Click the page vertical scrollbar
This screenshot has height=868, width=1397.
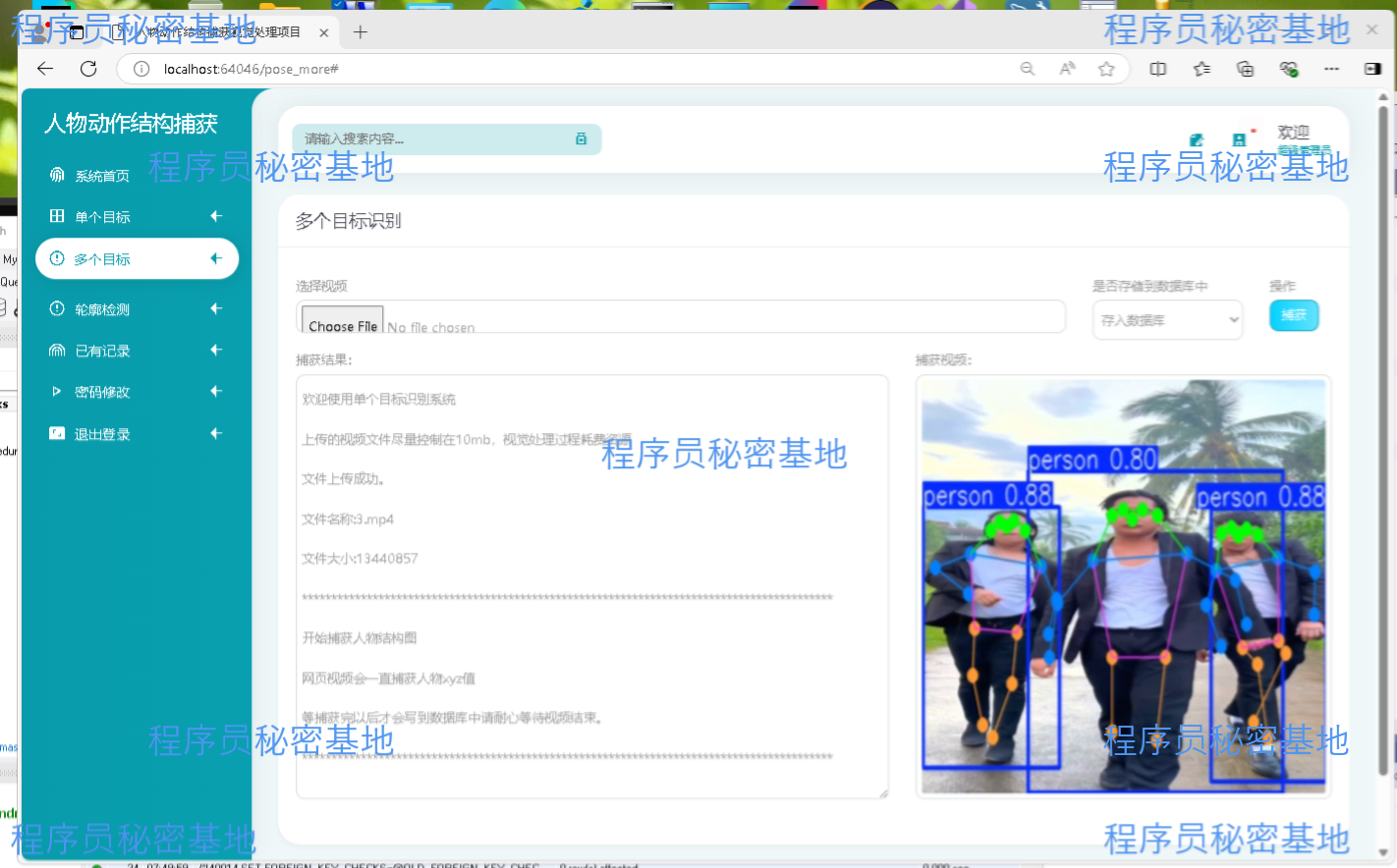[x=1383, y=442]
